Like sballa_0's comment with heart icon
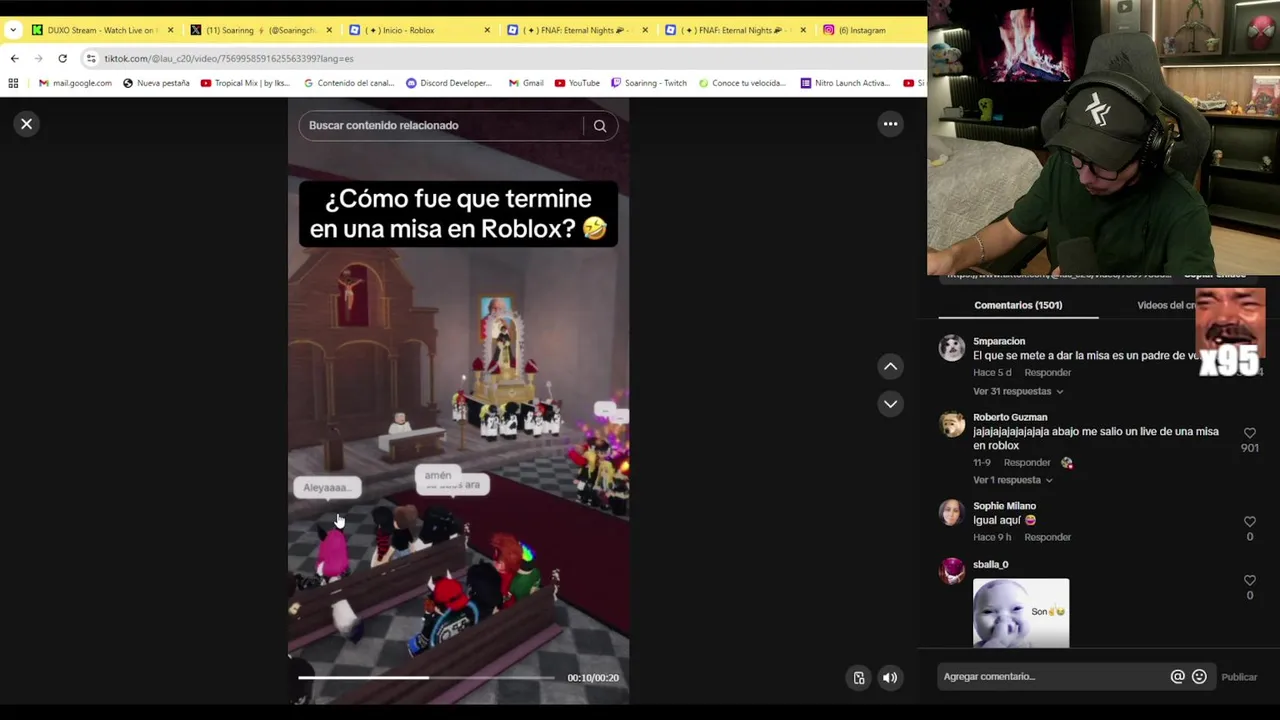Viewport: 1280px width, 720px height. pyautogui.click(x=1249, y=580)
